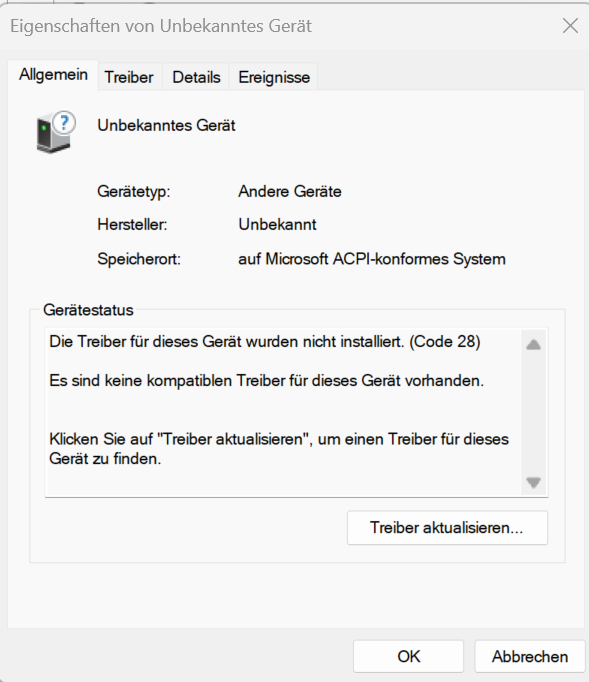Click the dialog title 'Eigenschaften von Unbekanntes Gerät'

161,26
